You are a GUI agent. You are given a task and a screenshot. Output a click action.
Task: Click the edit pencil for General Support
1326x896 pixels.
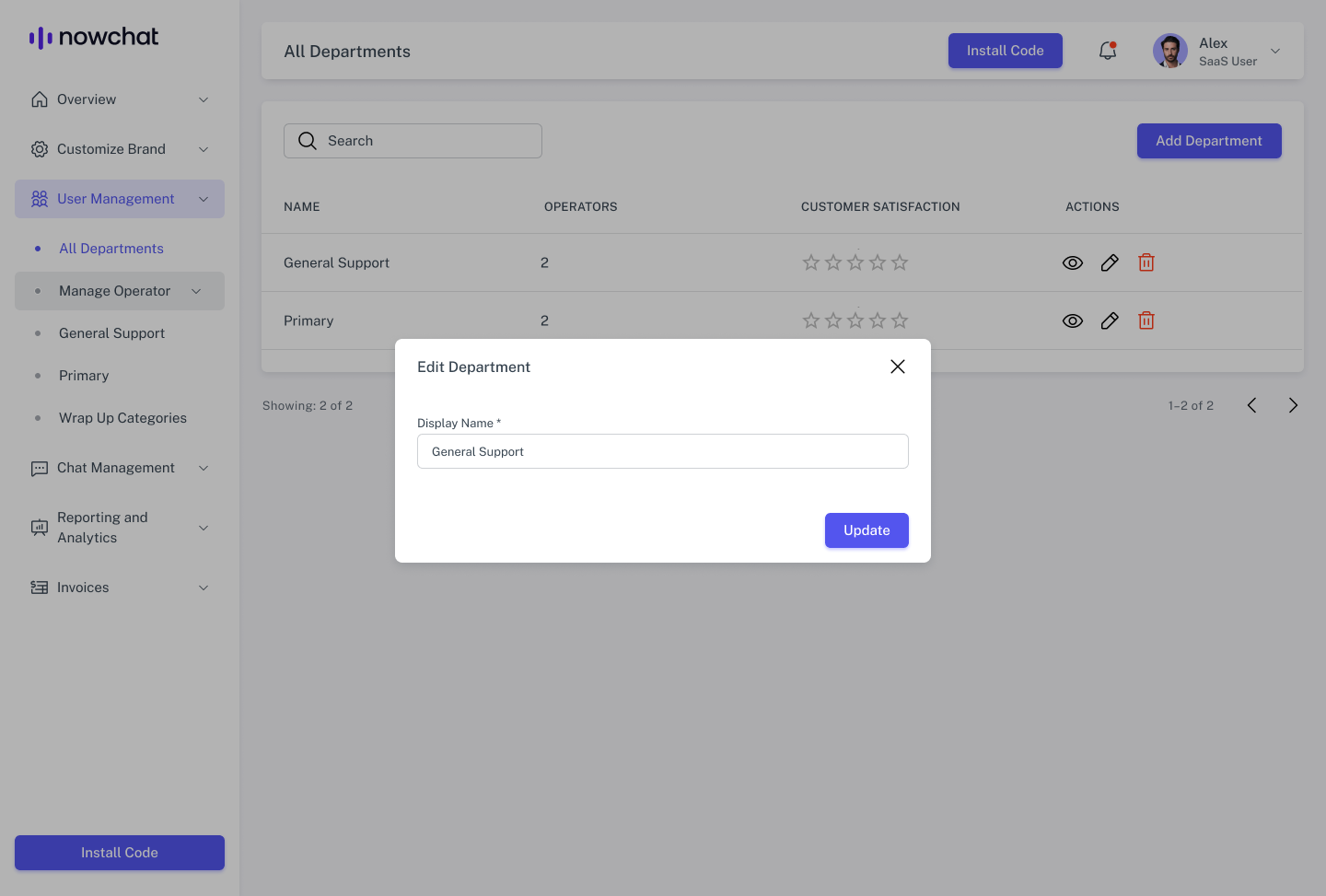[x=1110, y=262]
